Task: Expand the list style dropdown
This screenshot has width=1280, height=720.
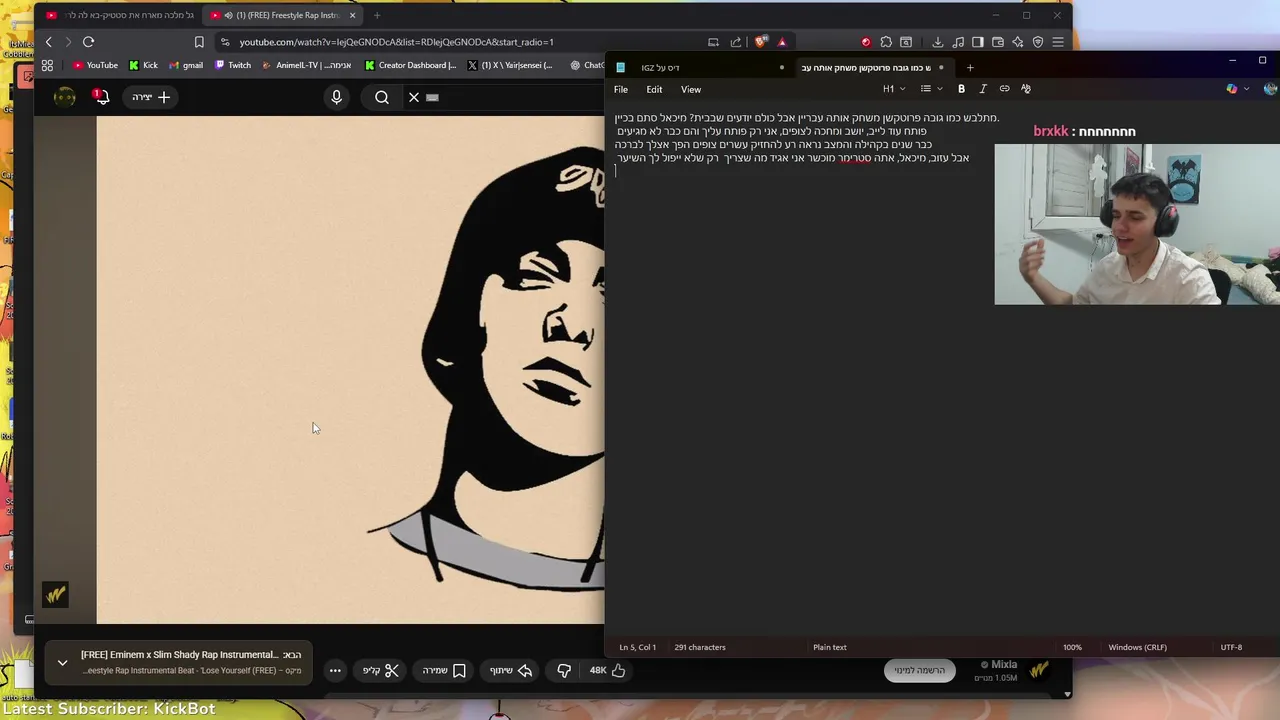Action: point(931,89)
